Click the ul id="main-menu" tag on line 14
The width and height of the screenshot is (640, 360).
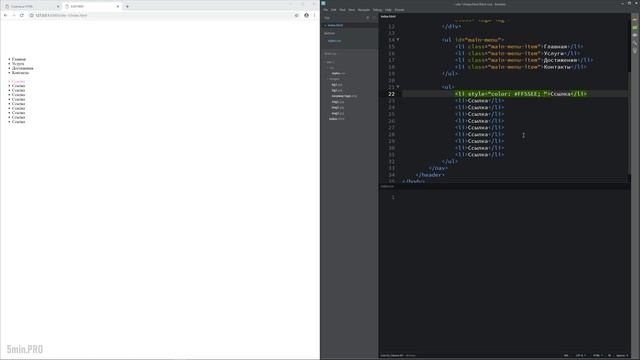(473, 40)
